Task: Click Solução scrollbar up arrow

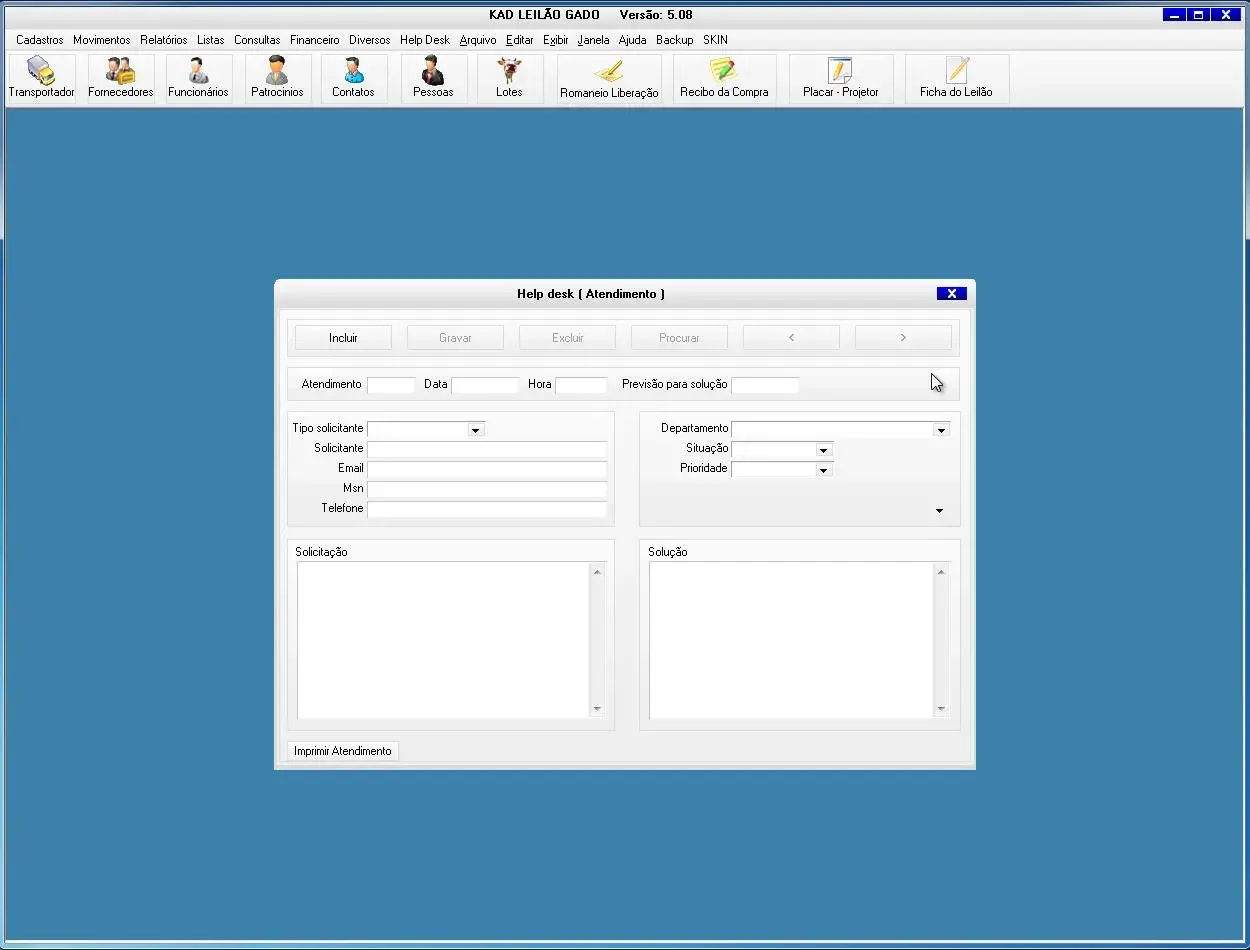Action: click(941, 572)
